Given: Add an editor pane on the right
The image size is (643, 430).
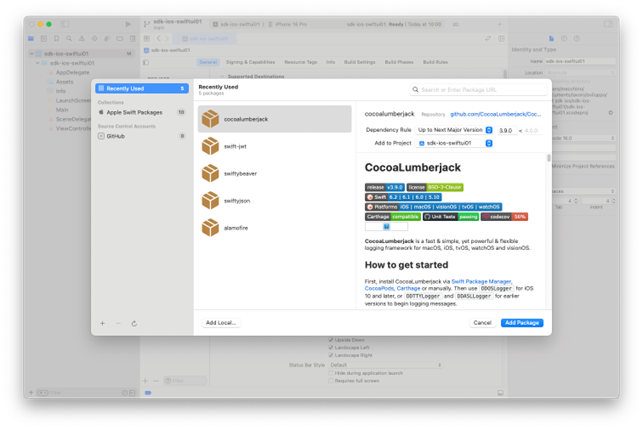Looking at the screenshot, I should pyautogui.click(x=501, y=39).
